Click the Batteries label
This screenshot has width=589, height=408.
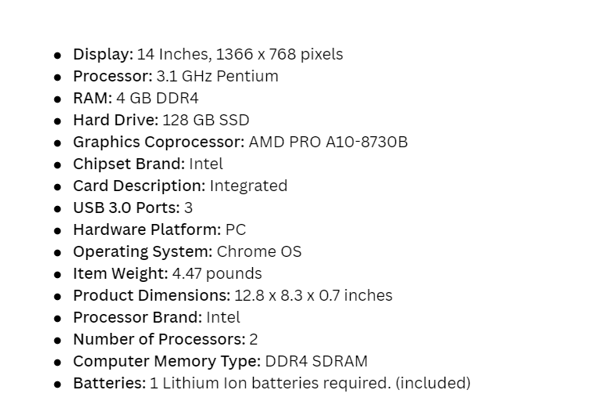[x=109, y=384]
